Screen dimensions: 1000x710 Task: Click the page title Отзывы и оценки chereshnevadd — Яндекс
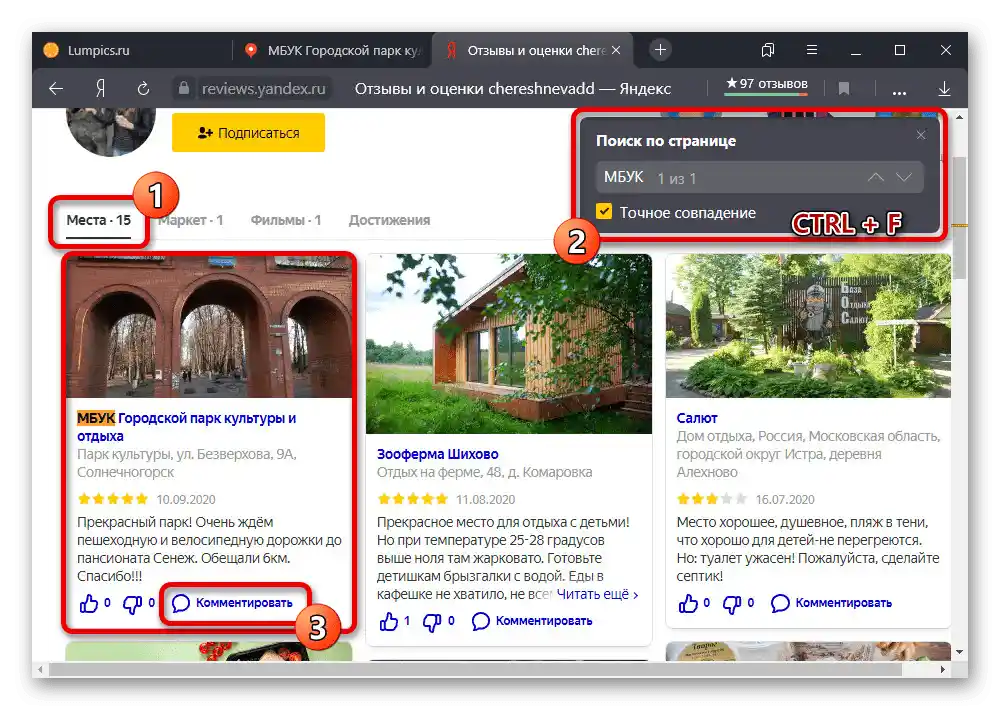pyautogui.click(x=513, y=89)
